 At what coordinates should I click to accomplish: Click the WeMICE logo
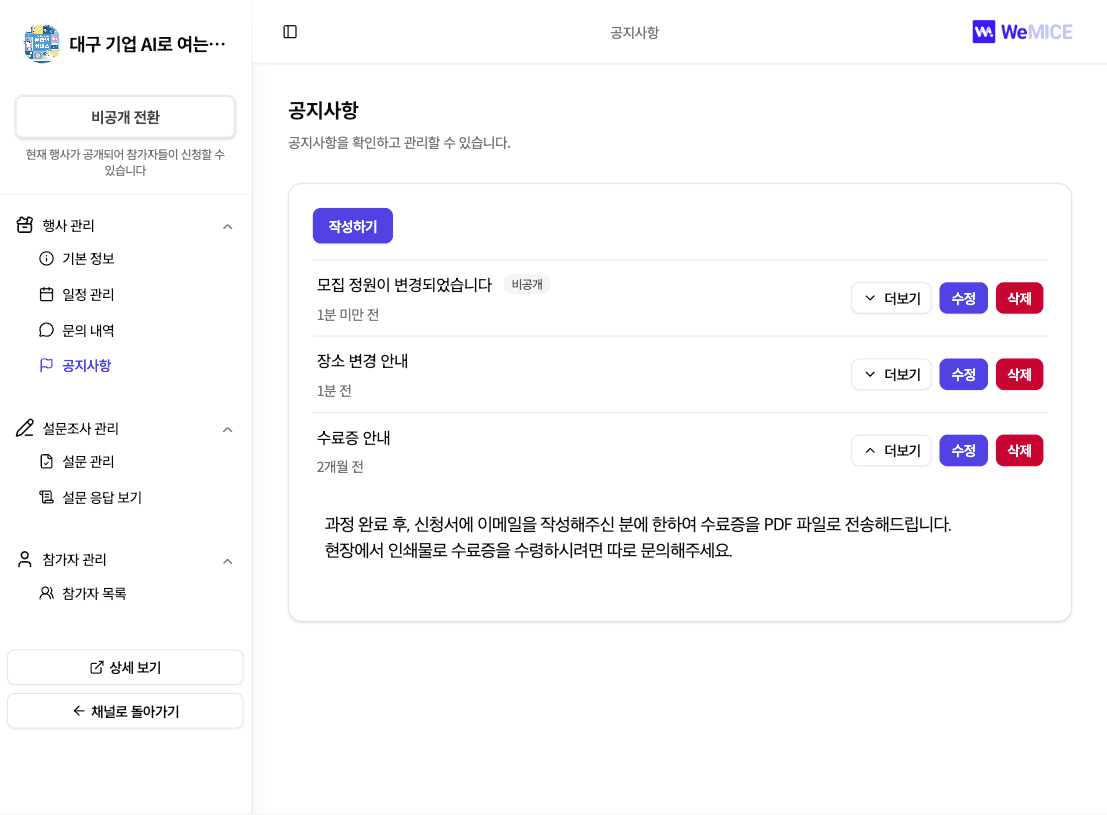pyautogui.click(x=1022, y=32)
